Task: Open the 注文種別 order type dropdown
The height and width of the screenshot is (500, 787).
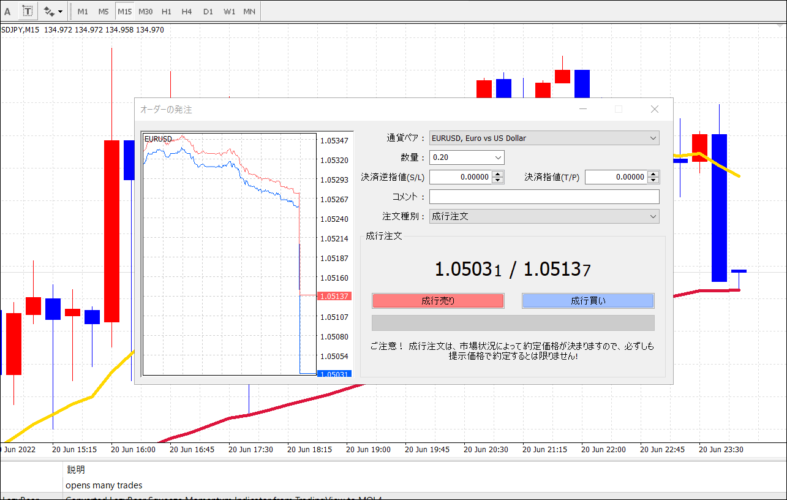Action: [544, 216]
